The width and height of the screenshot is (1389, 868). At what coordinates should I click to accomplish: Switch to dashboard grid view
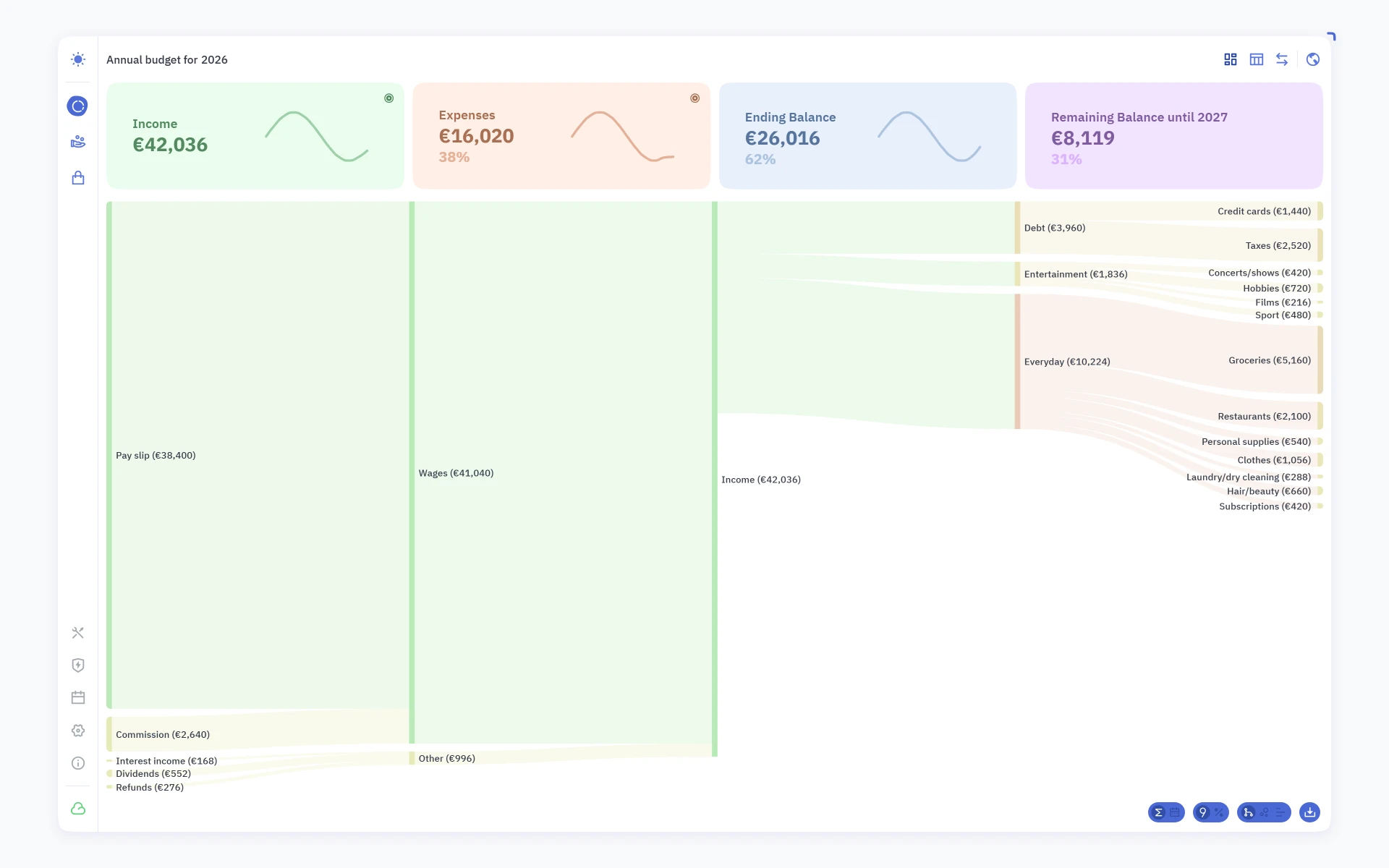pos(1231,59)
